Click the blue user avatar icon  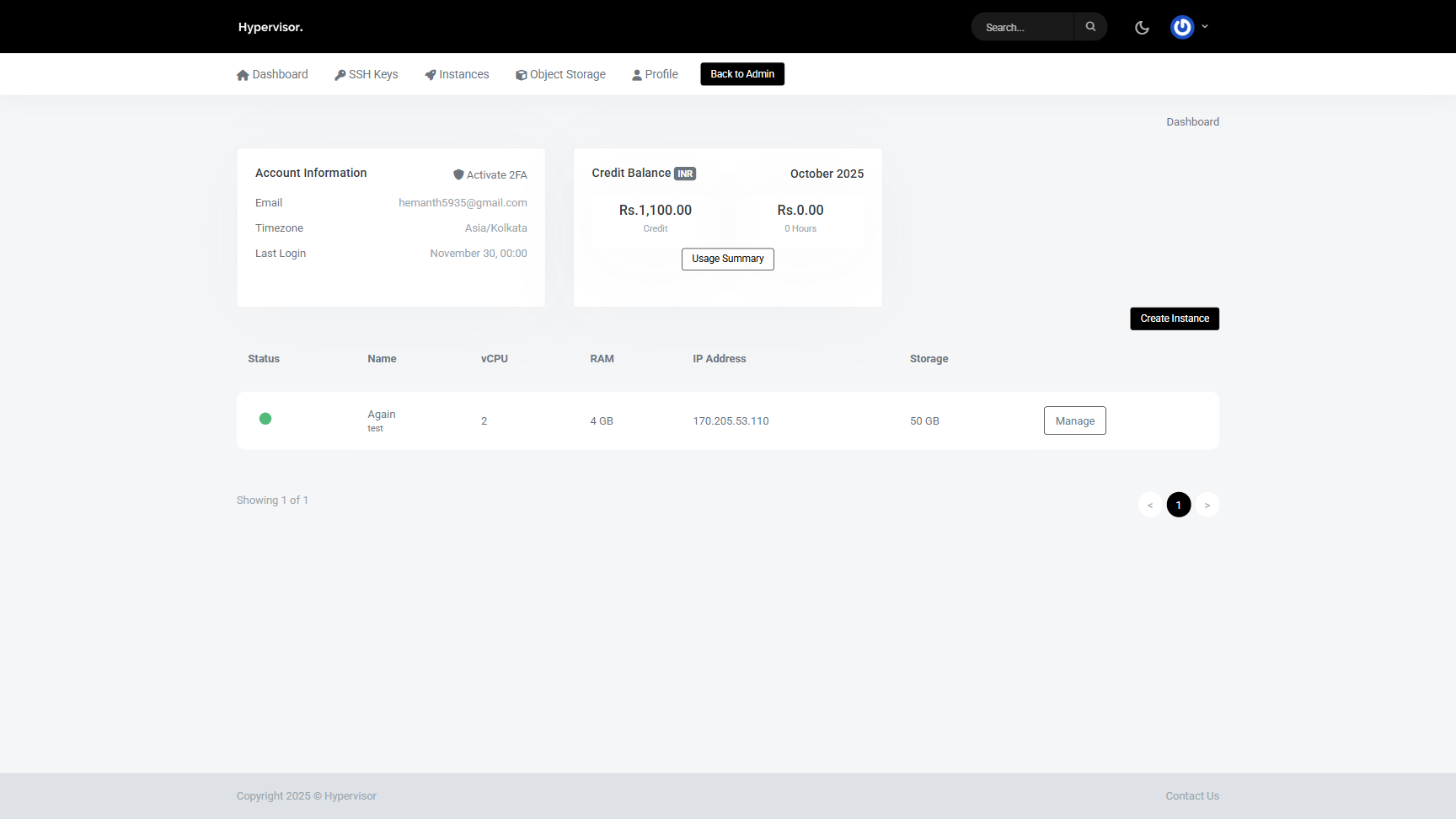click(x=1182, y=28)
